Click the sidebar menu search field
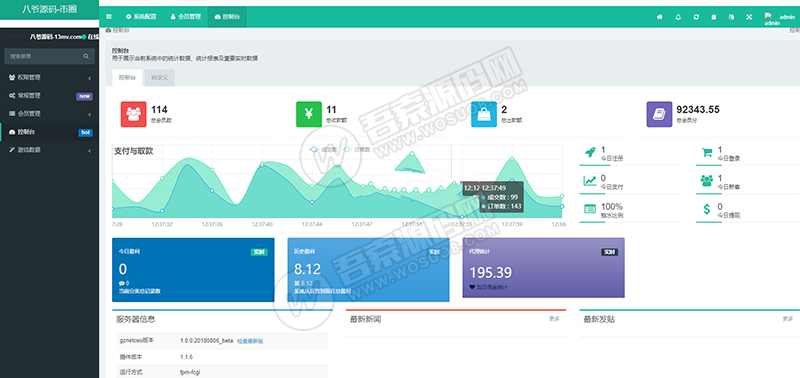The image size is (800, 378). click(49, 56)
